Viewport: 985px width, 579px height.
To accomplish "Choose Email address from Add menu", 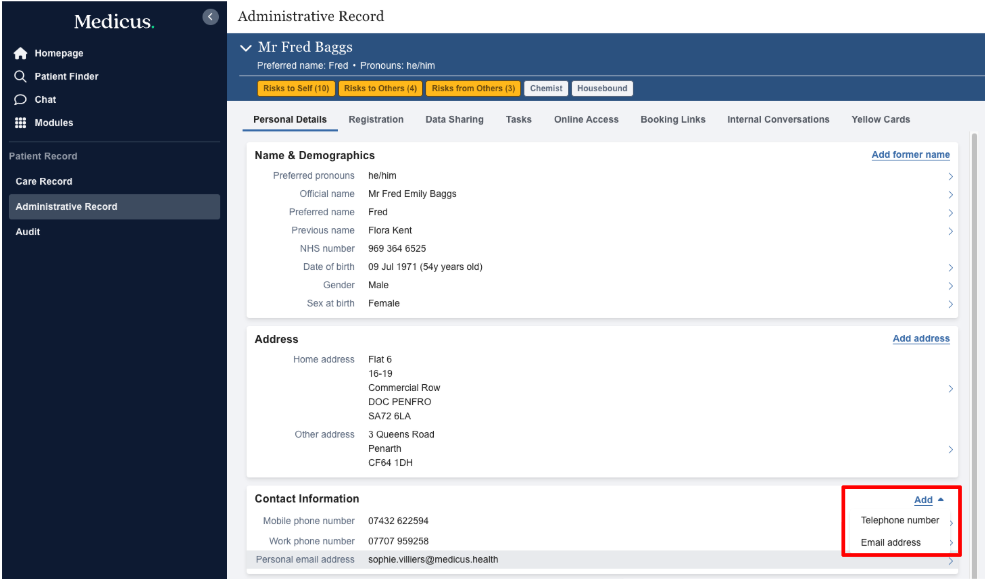I will 890,543.
